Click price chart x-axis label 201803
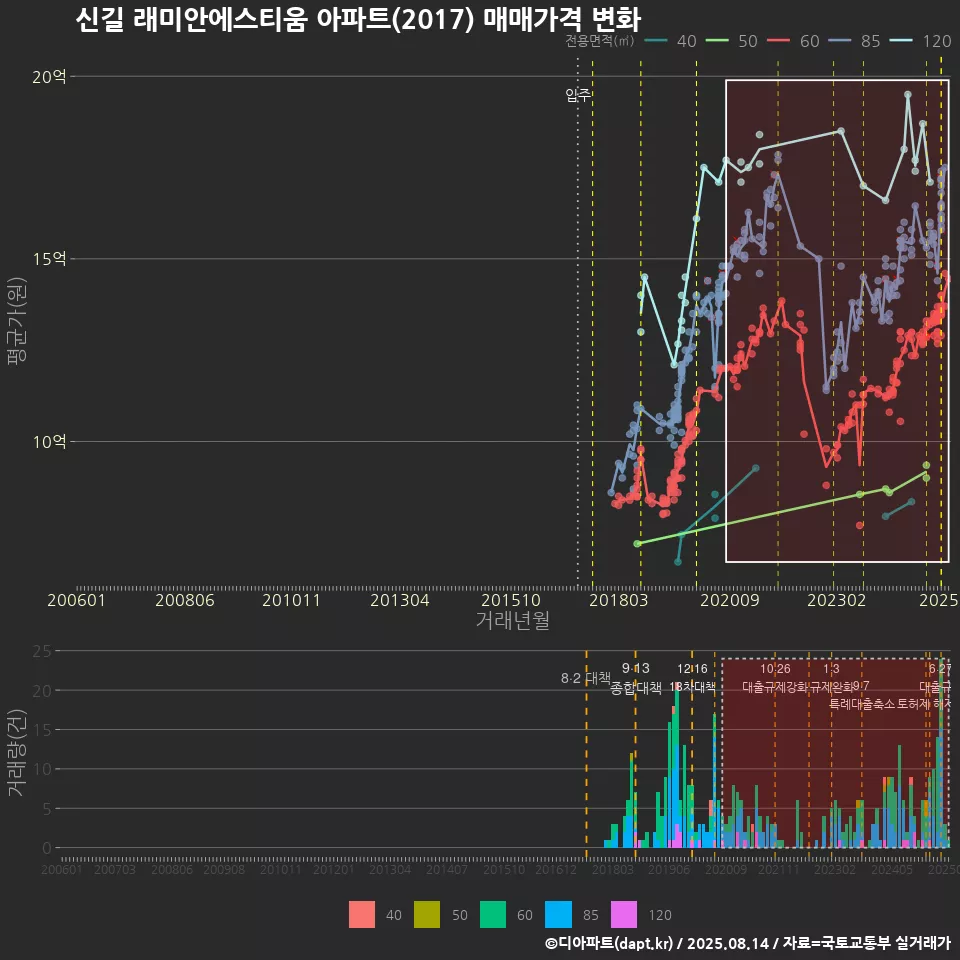Viewport: 960px width, 960px height. [x=618, y=600]
